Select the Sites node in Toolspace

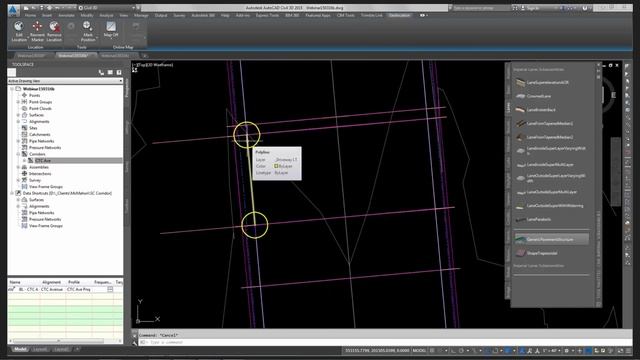pos(33,128)
